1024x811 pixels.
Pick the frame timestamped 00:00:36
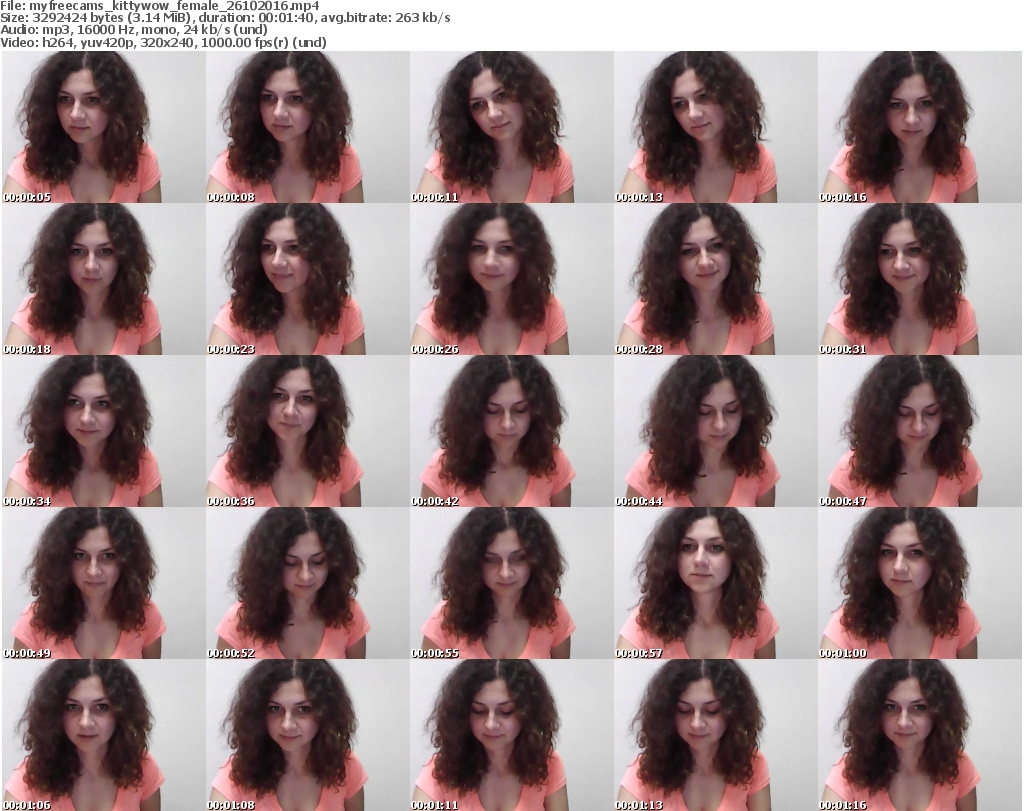[x=308, y=431]
